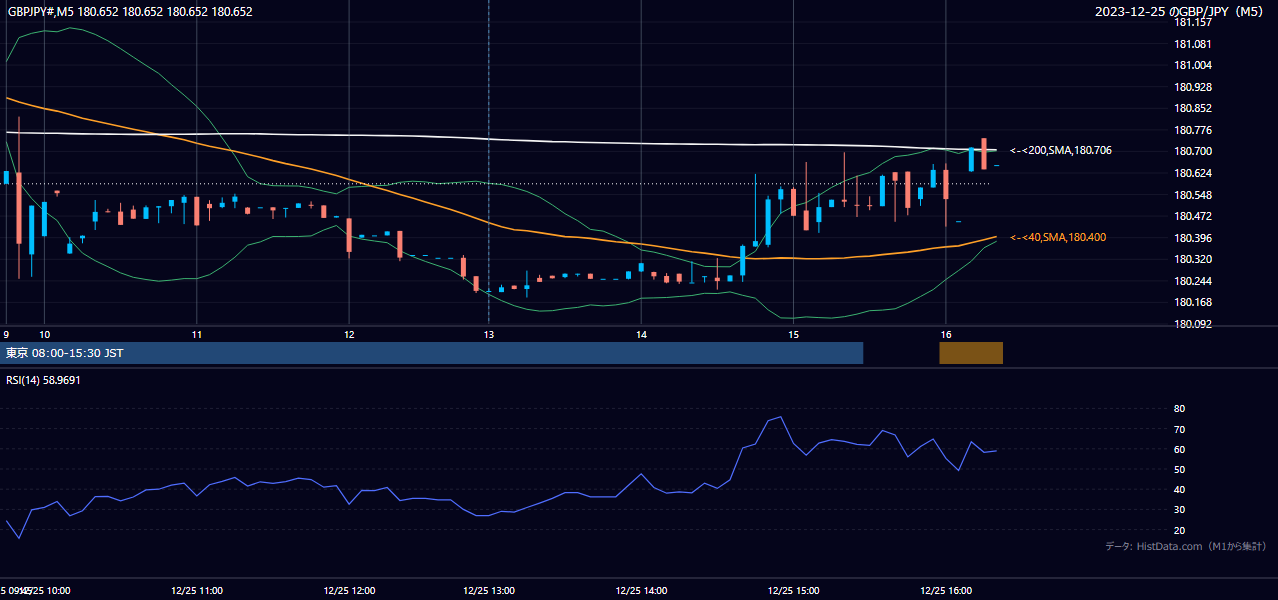Click price level 180.624 on the axis
The image size is (1278, 600).
pos(1192,173)
